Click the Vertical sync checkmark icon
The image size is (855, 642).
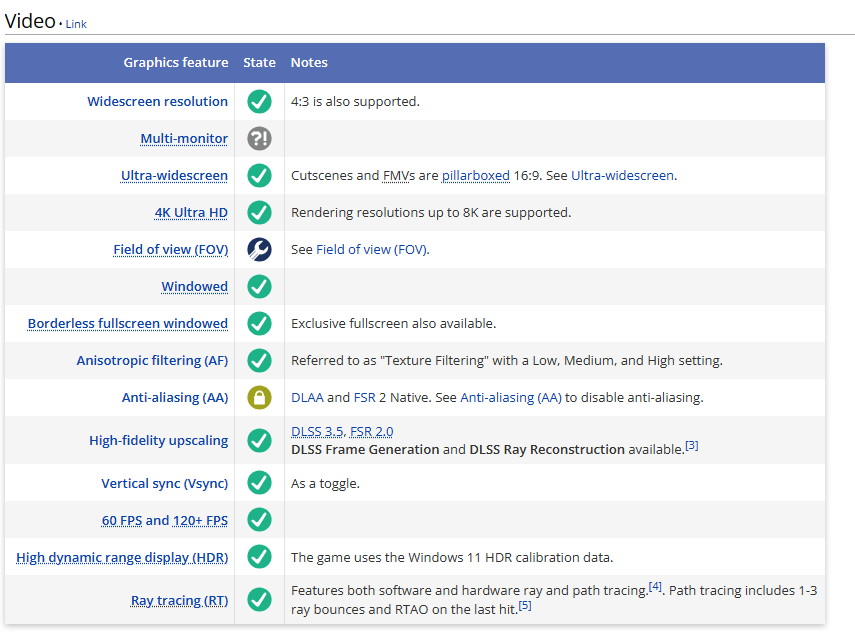259,483
